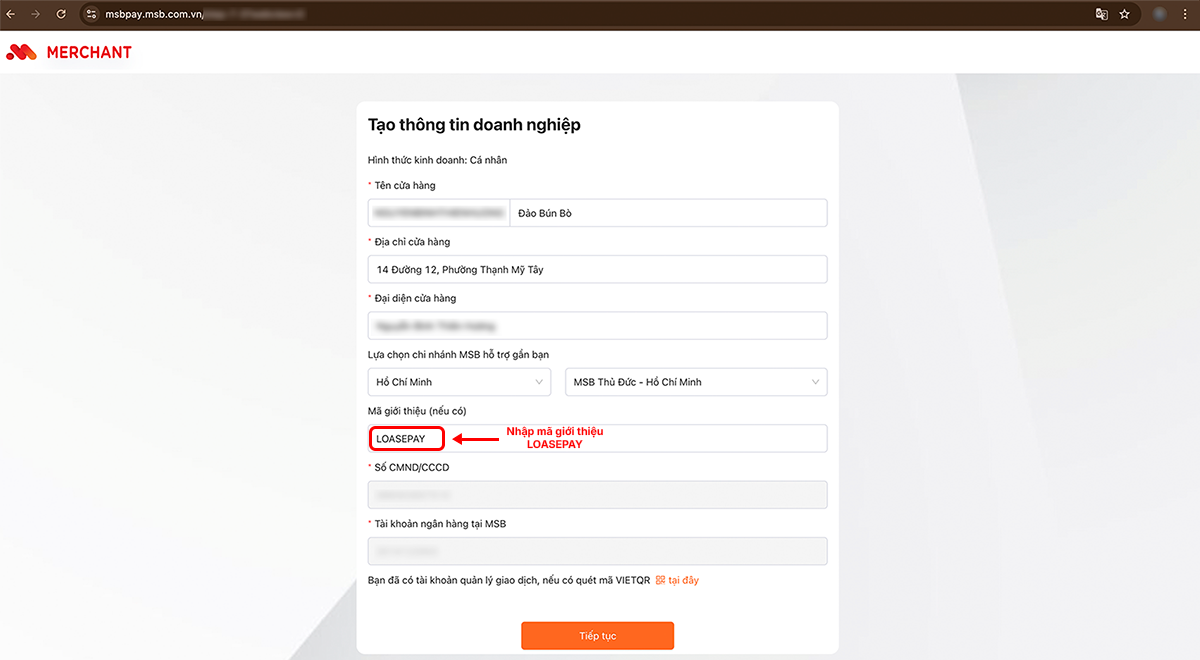Click the store address input field

(x=597, y=269)
